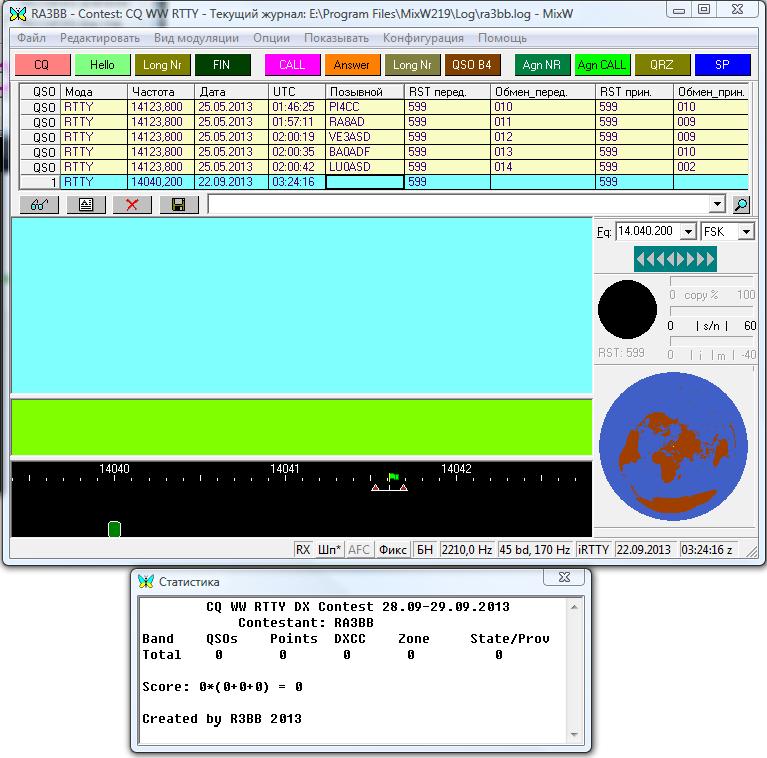Image resolution: width=767 pixels, height=758 pixels.
Task: Click the s/n squelch slider bar
Action: 712,312
